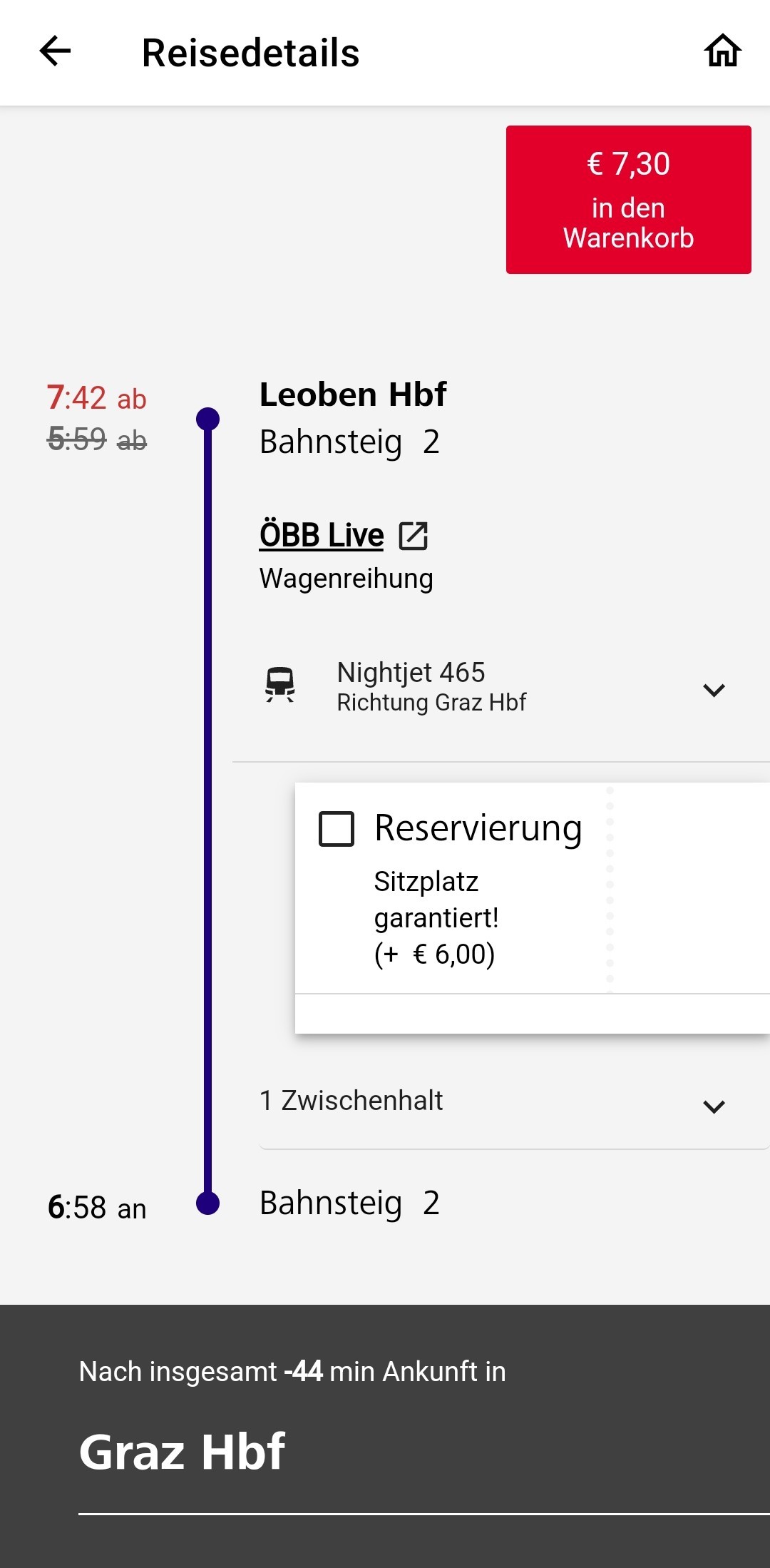Tap the train icon next to Nightjet 465
The width and height of the screenshot is (770, 1568).
point(280,685)
